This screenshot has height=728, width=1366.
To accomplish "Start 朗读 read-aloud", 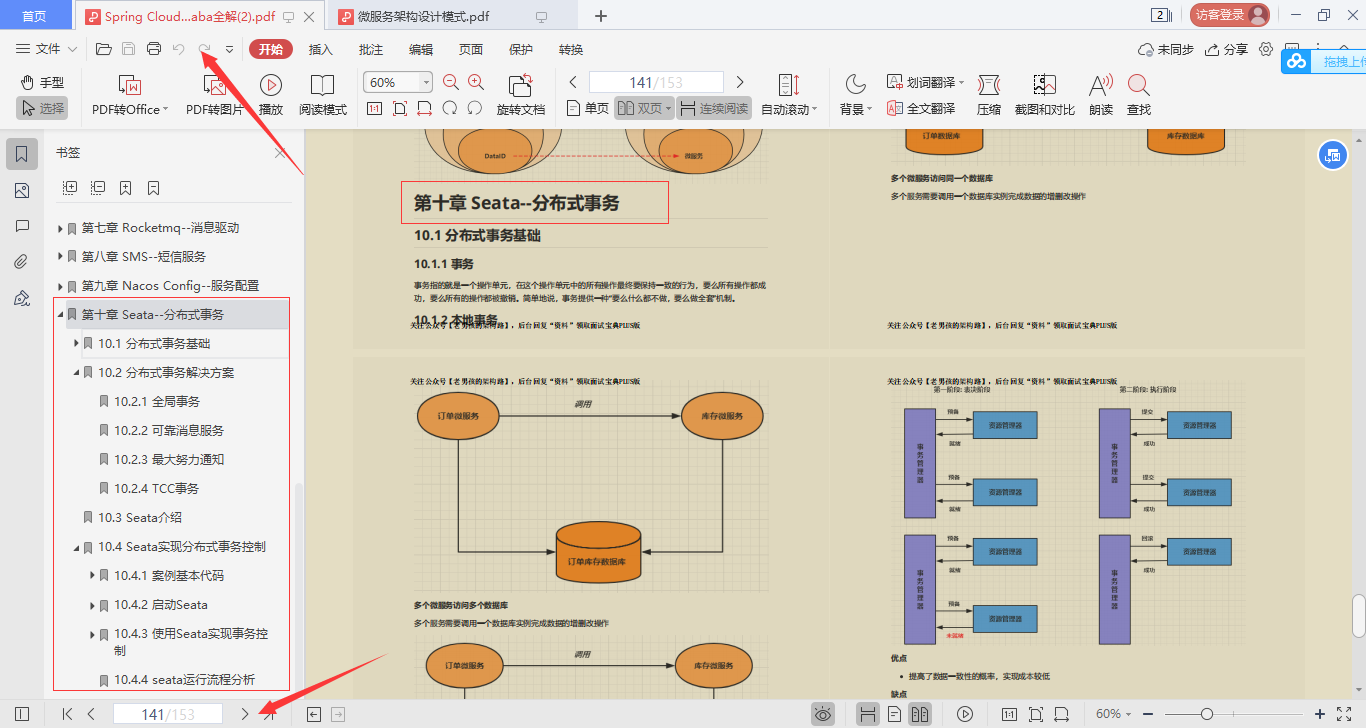I will tap(1100, 95).
